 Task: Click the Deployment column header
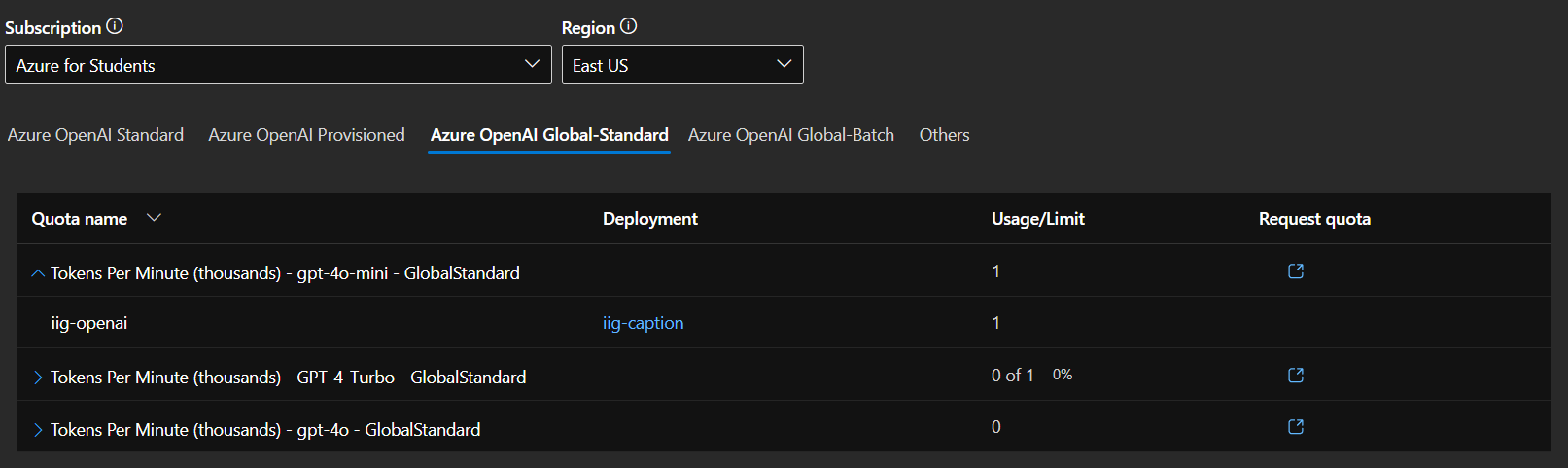(x=650, y=219)
